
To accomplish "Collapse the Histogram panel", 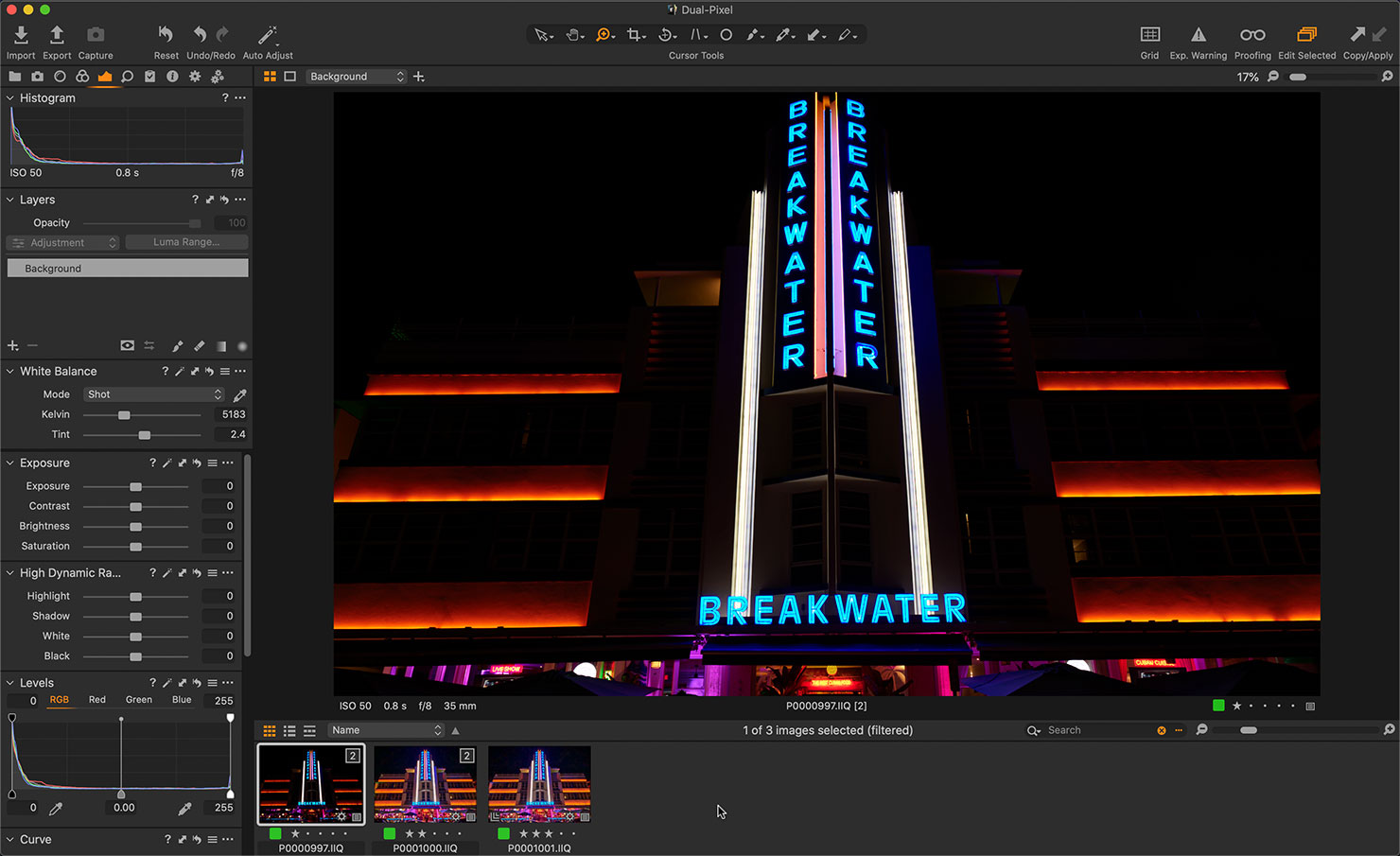I will tap(10, 98).
